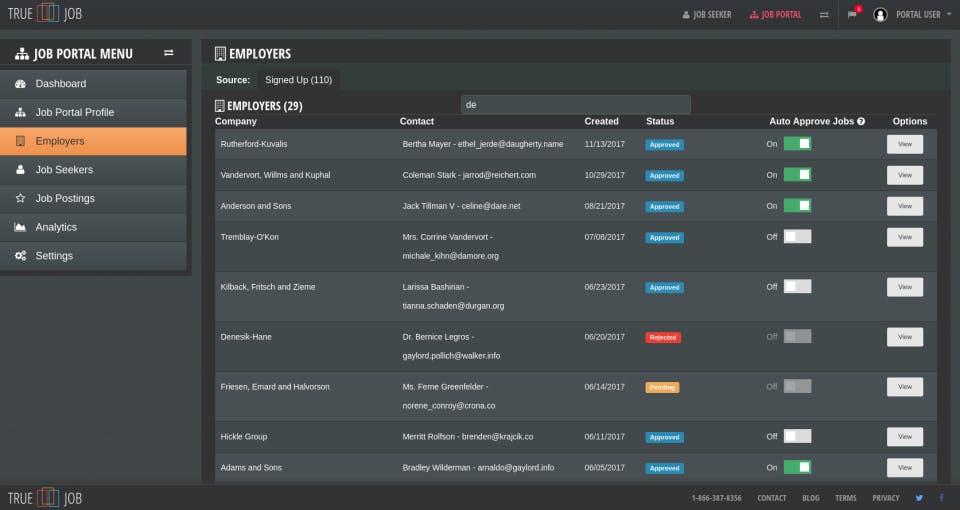Image resolution: width=960 pixels, height=510 pixels.
Task: Click the Employers building icon in sidebar
Action: [x=20, y=141]
